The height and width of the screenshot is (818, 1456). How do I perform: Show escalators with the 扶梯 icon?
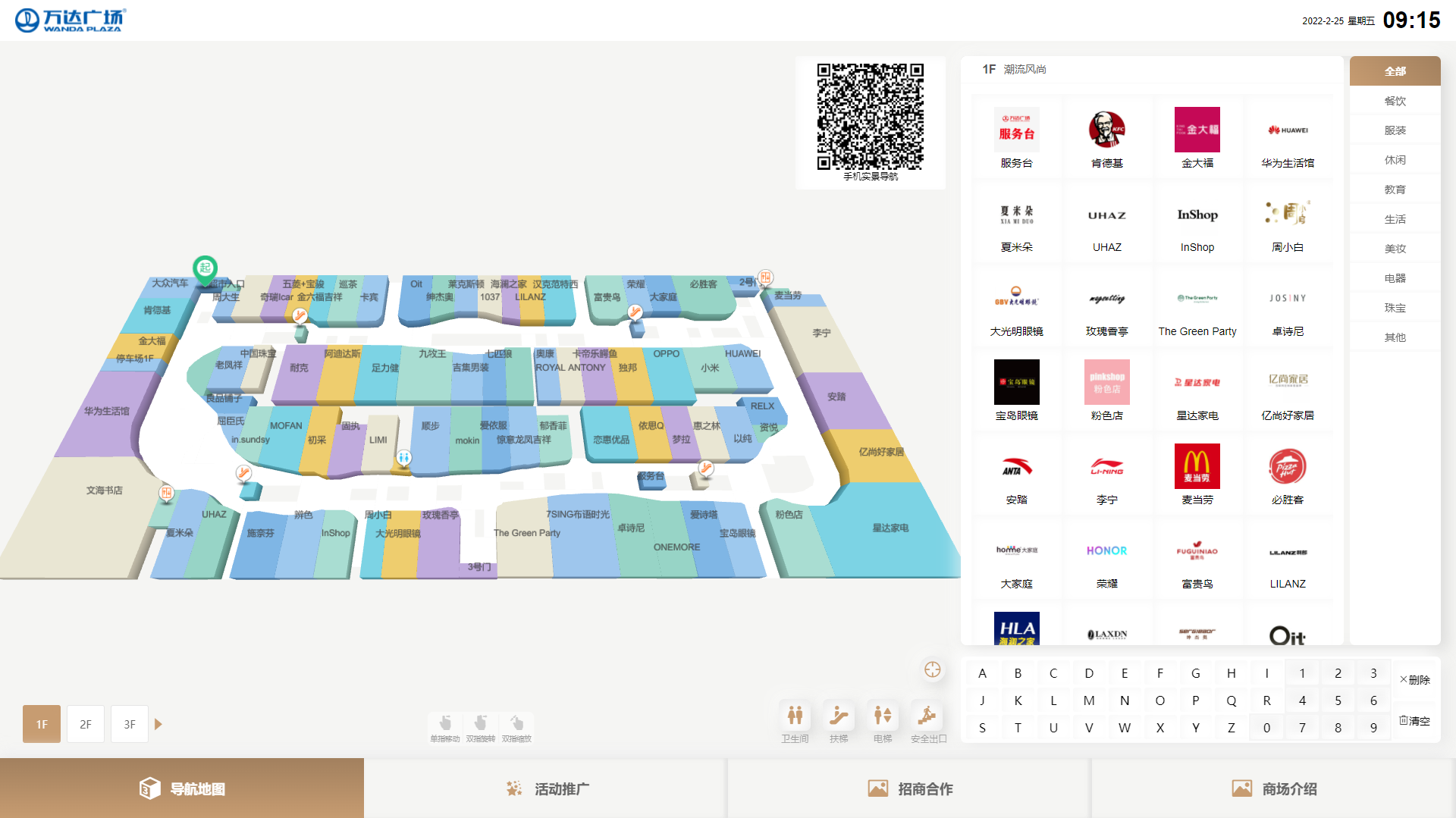click(x=839, y=716)
